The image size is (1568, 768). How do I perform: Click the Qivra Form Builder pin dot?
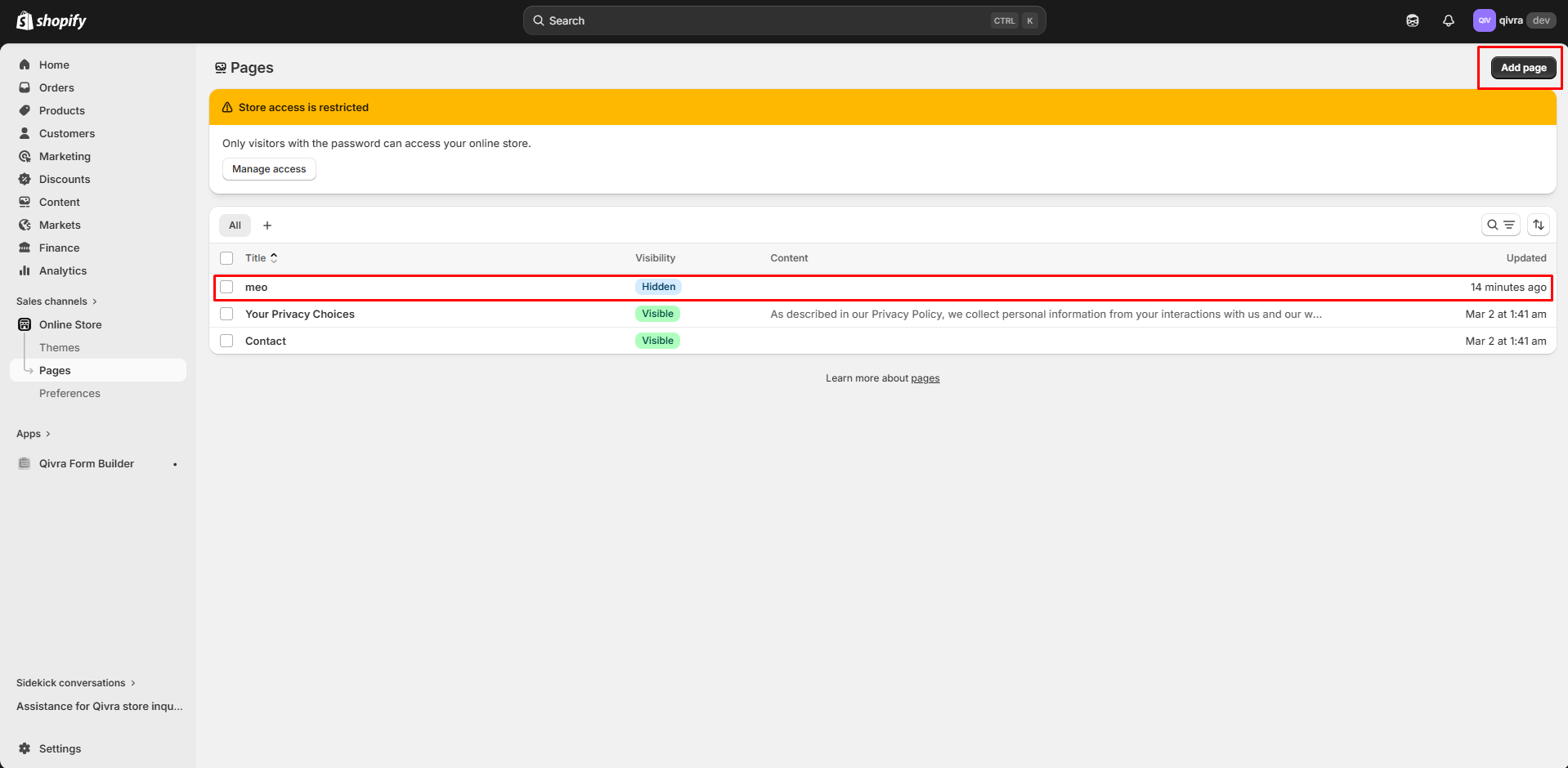point(175,464)
